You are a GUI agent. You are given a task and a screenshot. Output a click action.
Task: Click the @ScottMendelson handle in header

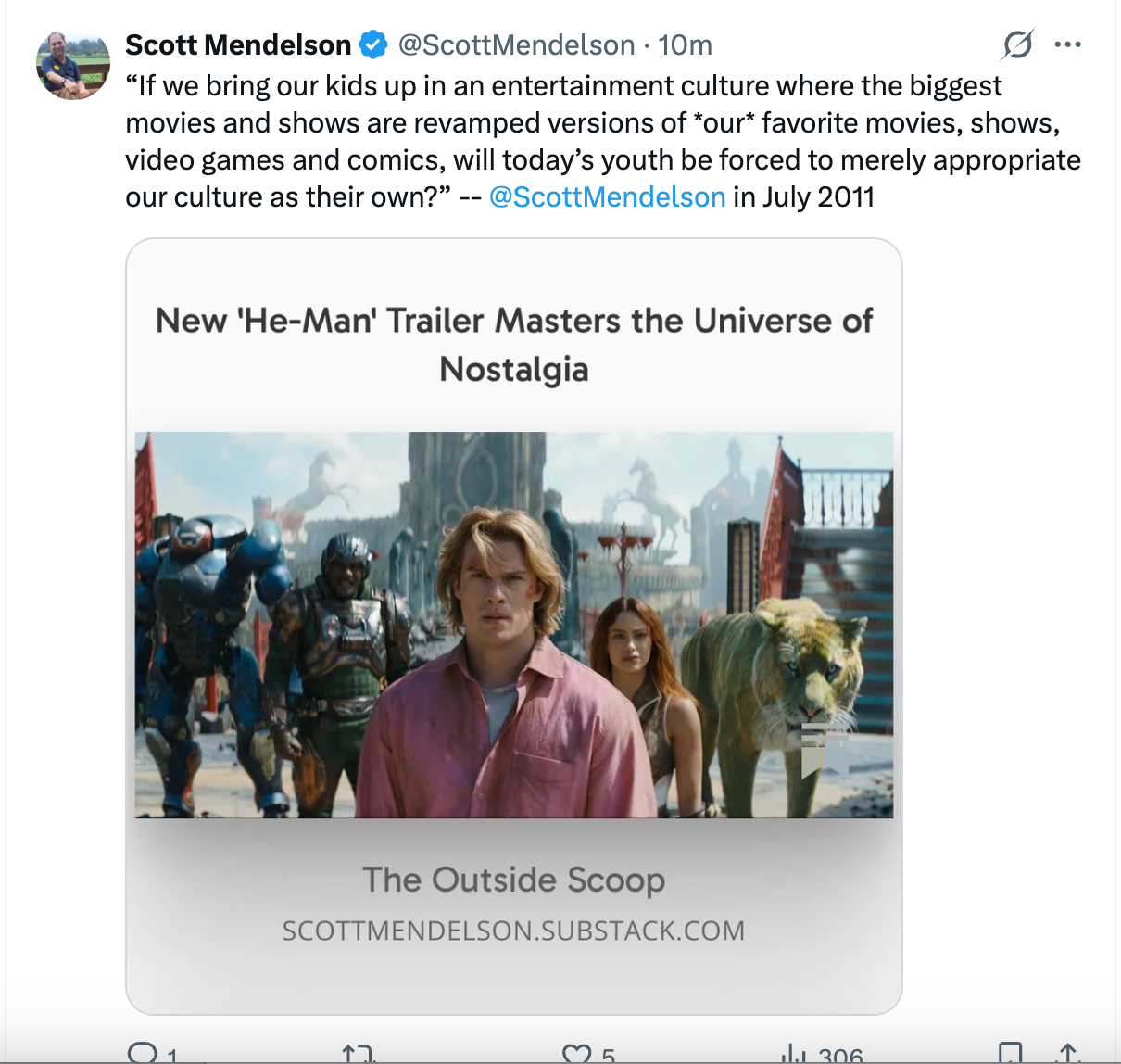tap(516, 44)
